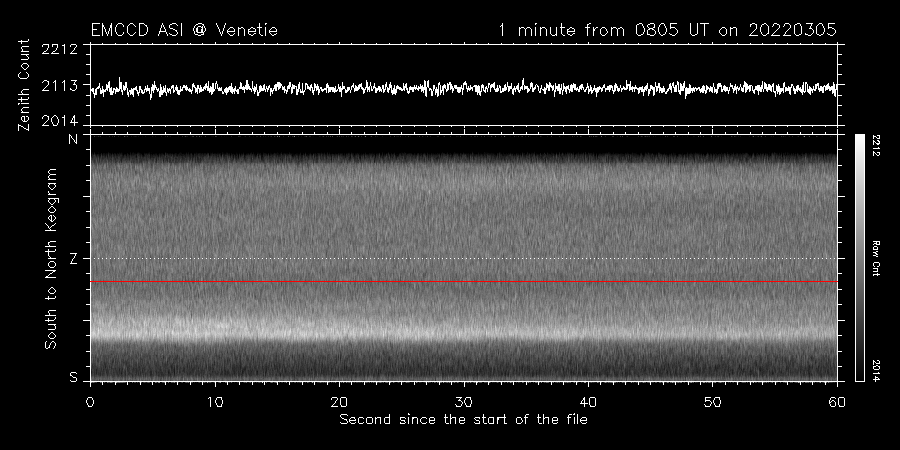
Task: Click the x-axis tick label 40
Action: tap(588, 402)
